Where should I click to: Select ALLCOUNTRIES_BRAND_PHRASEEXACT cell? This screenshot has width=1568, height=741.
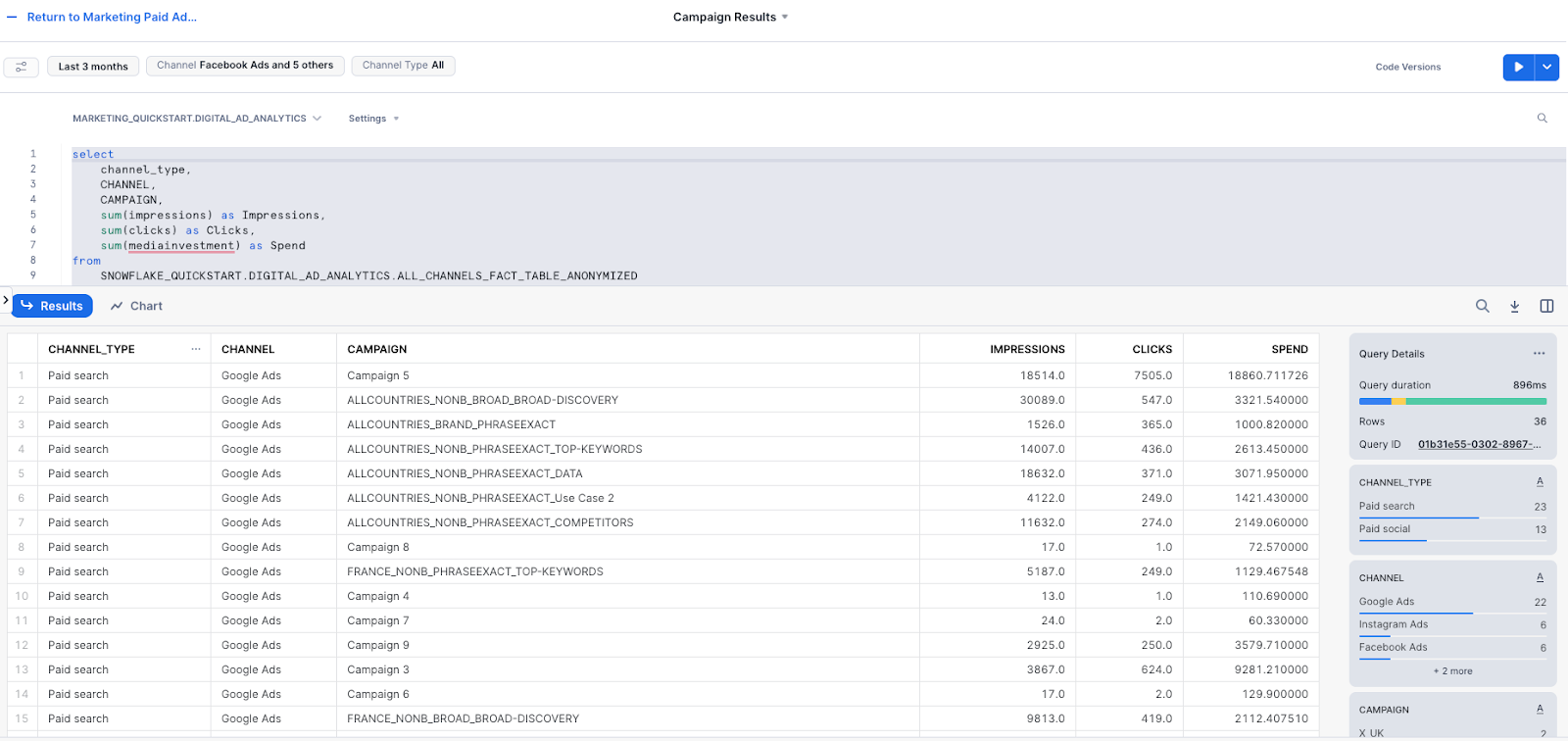(627, 424)
